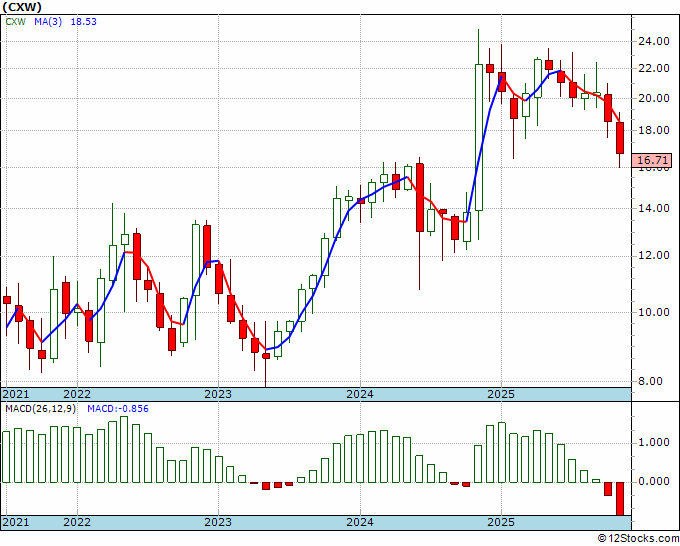Screen dimensions: 680x546
Task: Click the tall green candlestick before 2025
Action: 479,137
